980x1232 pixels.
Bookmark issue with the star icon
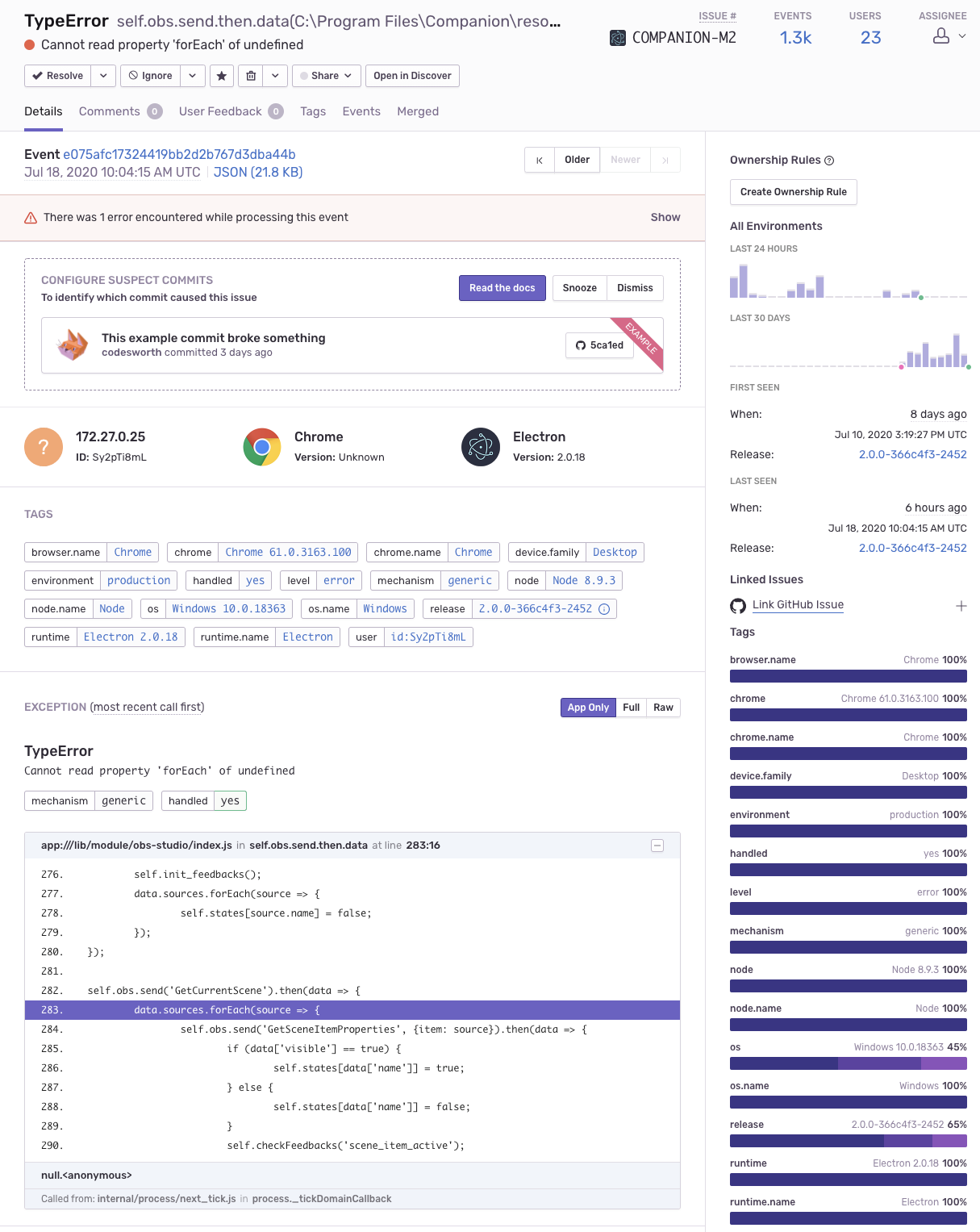[x=222, y=76]
